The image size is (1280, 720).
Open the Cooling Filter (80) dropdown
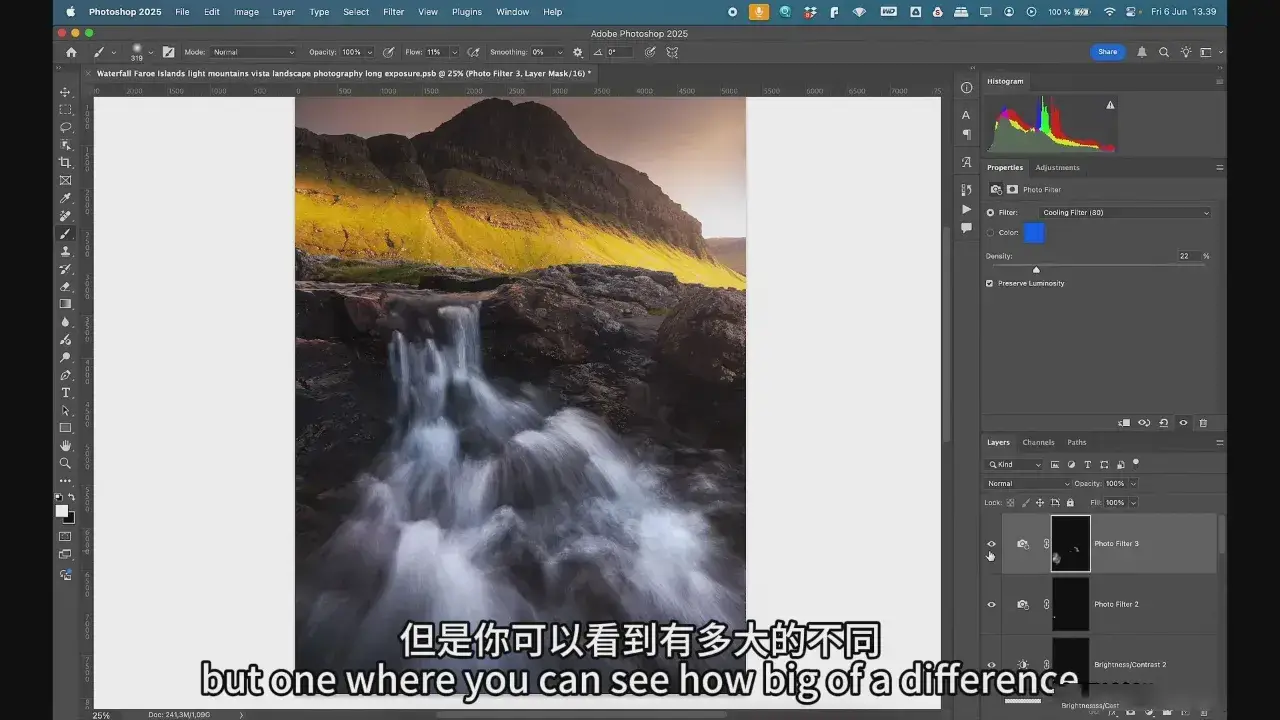1125,212
